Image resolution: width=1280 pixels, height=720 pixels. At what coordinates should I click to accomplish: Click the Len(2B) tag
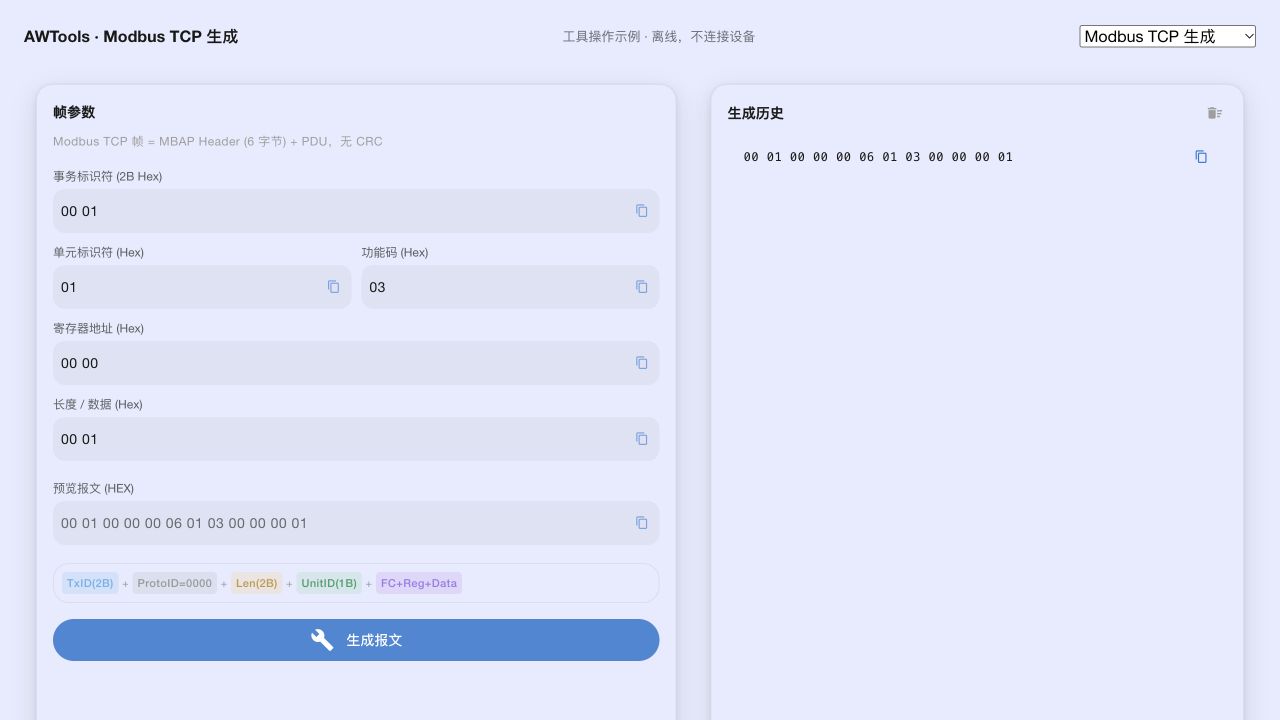257,583
